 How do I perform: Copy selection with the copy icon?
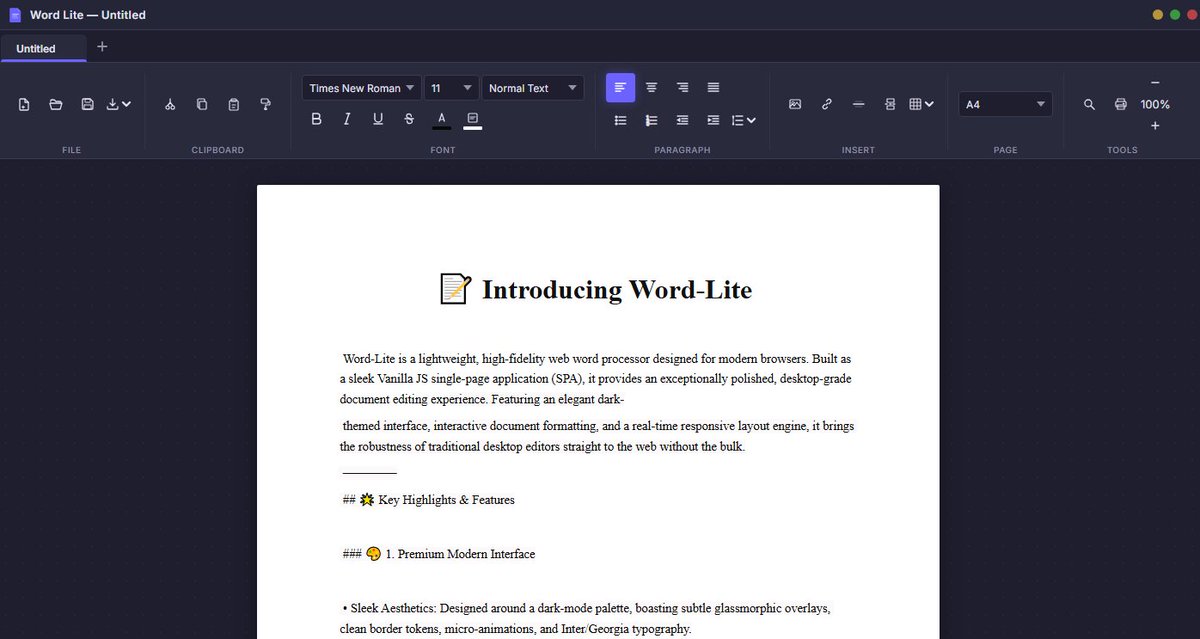tap(202, 104)
